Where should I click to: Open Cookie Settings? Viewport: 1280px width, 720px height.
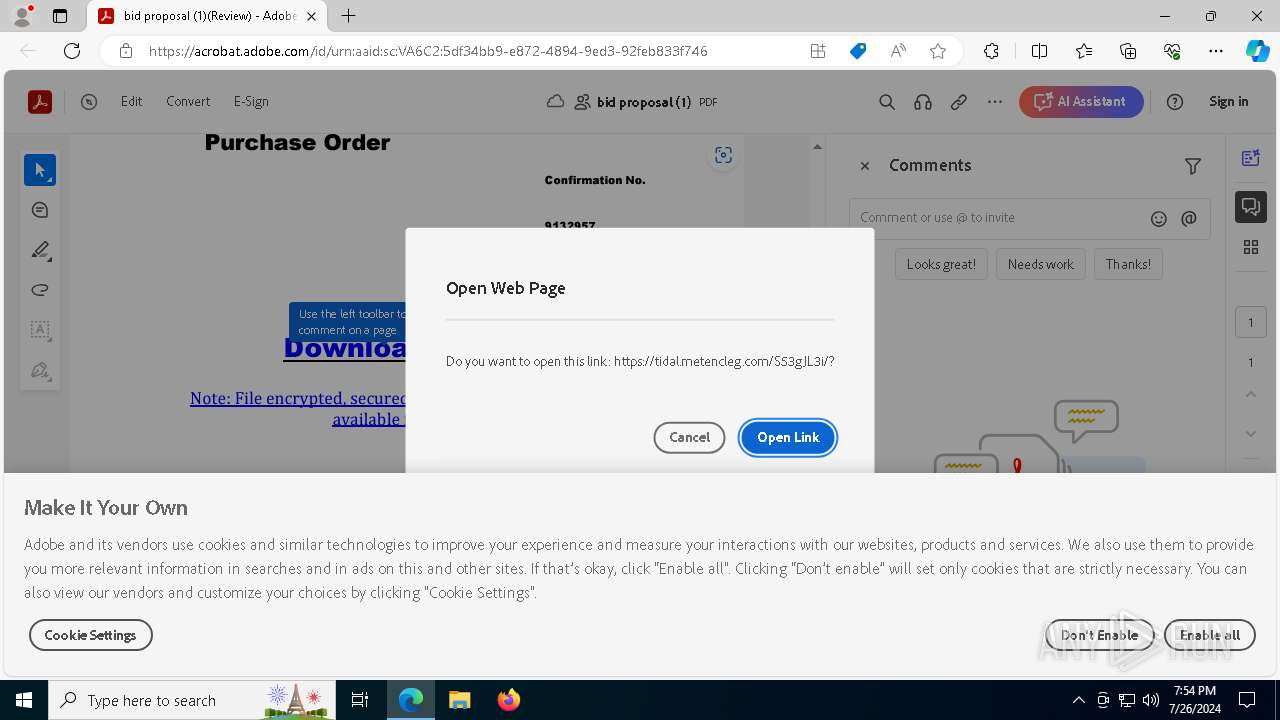(x=90, y=635)
